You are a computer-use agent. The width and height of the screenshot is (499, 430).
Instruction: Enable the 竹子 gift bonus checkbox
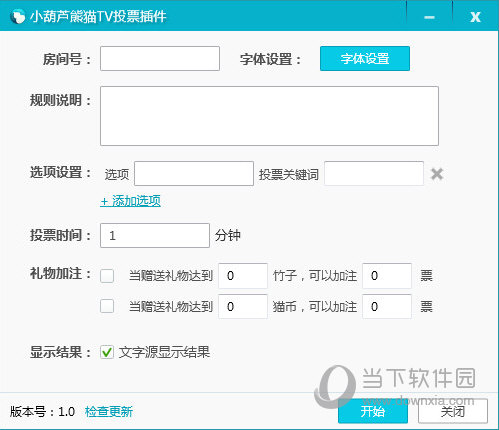pos(107,276)
